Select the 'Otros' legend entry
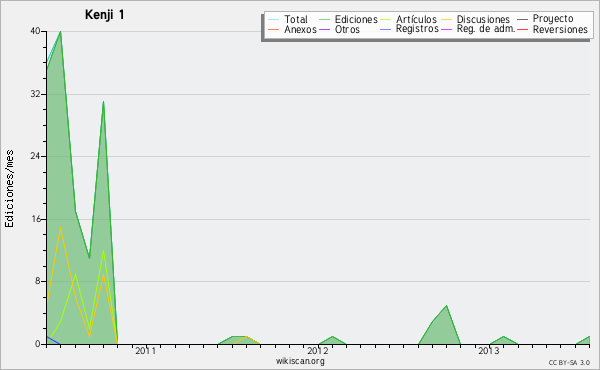The image size is (600, 370). tap(347, 29)
